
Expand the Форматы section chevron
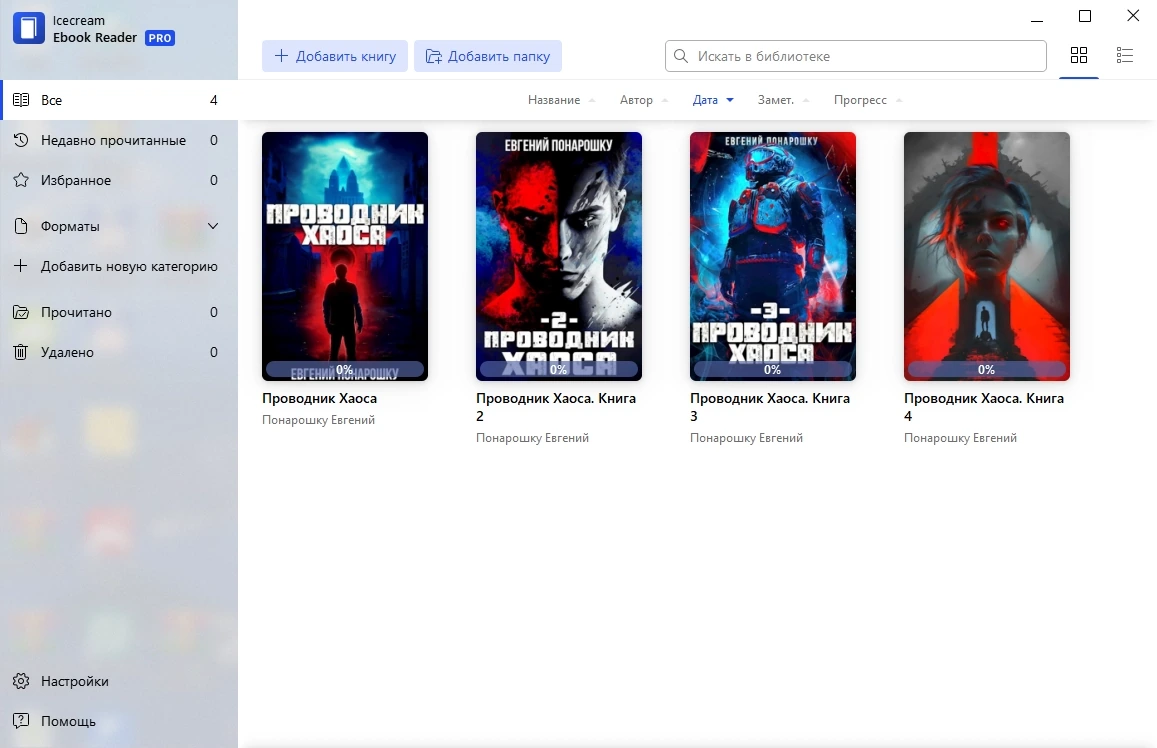click(213, 226)
